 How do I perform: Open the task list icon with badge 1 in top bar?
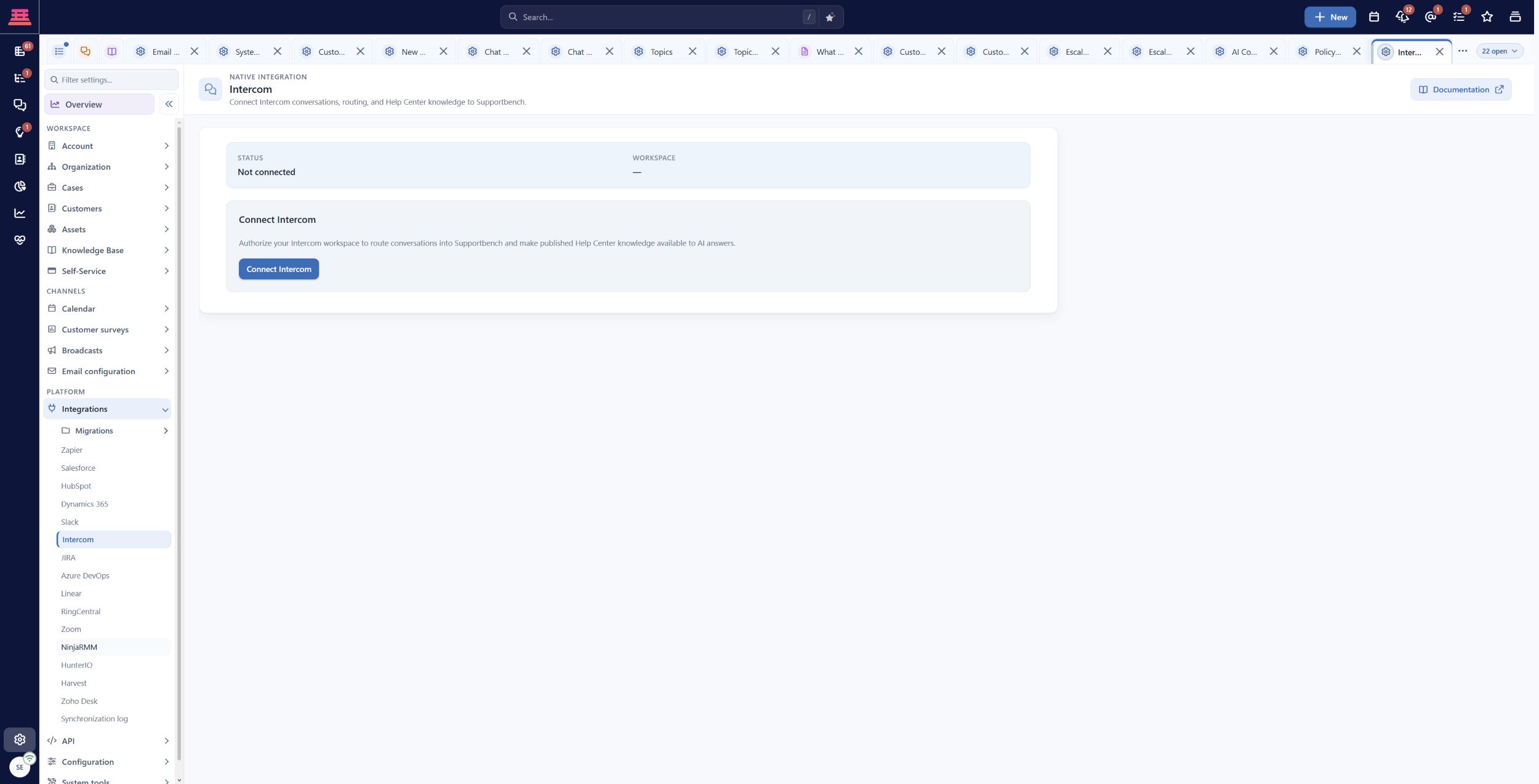1458,17
